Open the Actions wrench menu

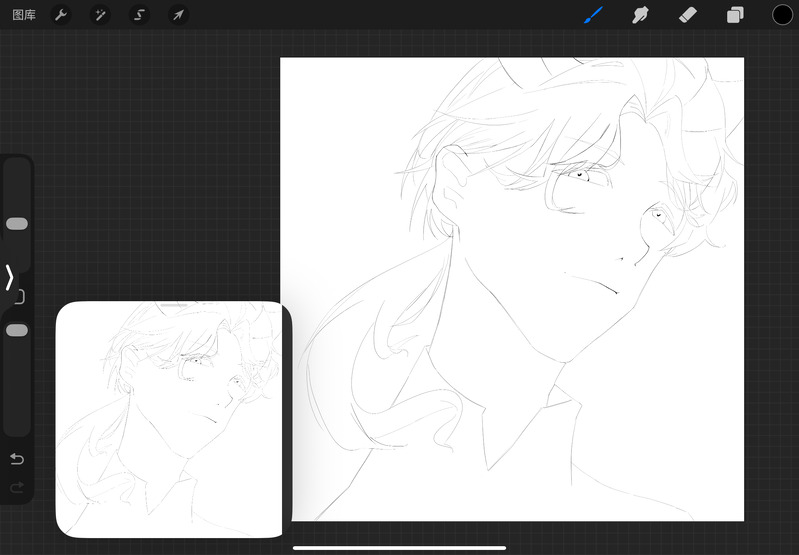61,15
